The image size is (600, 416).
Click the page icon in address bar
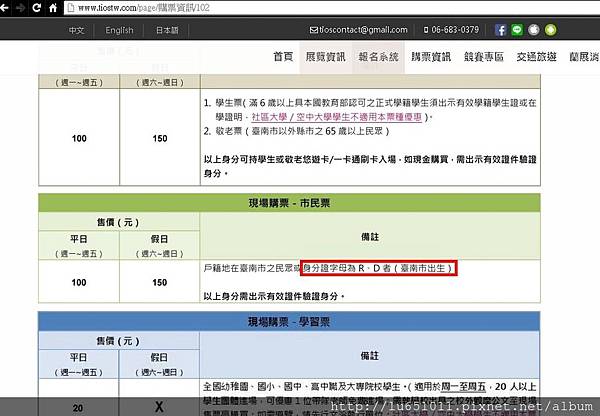pos(71,8)
